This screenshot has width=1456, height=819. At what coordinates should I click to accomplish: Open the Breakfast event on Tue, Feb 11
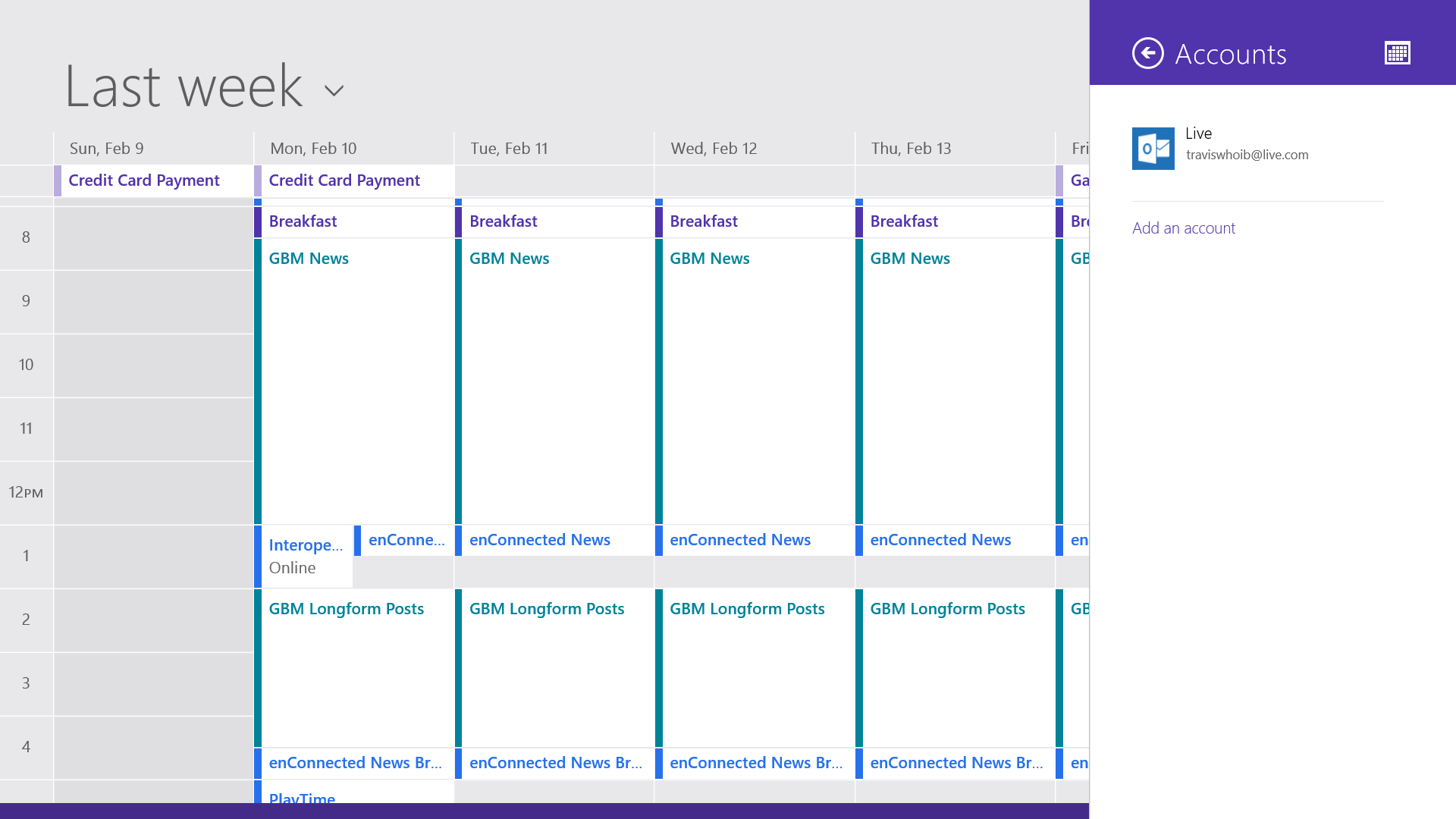click(x=504, y=221)
